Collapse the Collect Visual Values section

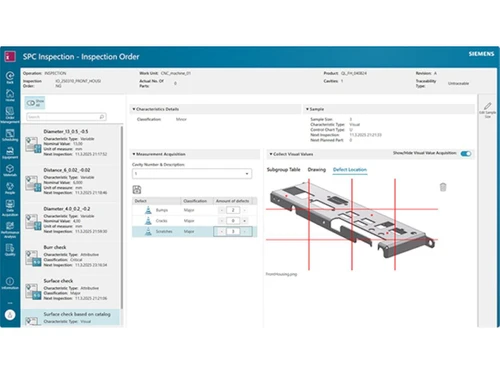click(271, 154)
